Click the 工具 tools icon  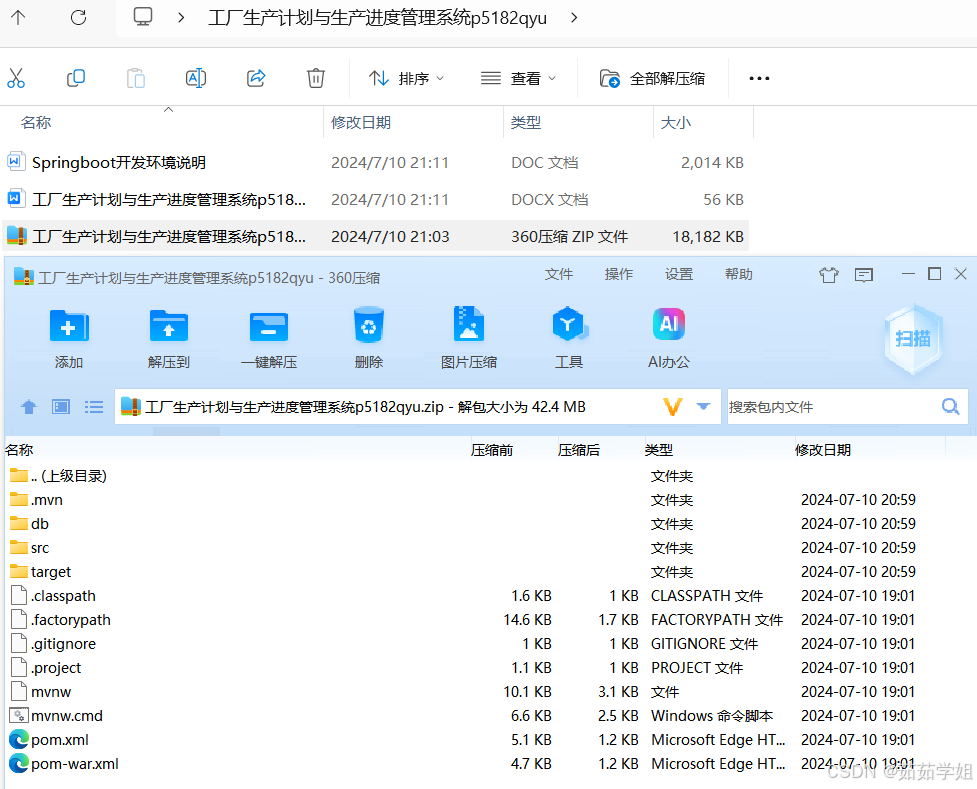(569, 324)
